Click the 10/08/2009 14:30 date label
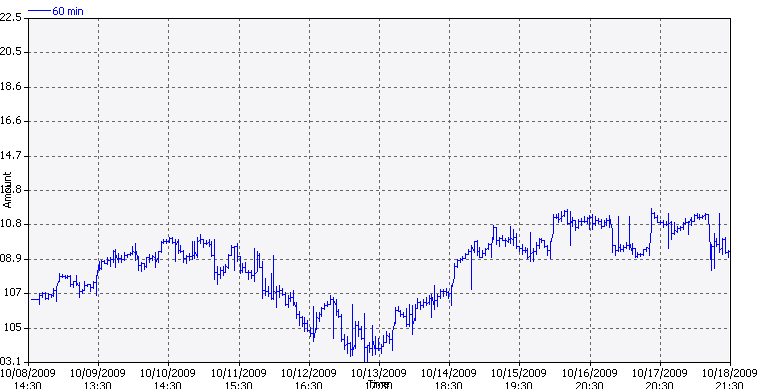761x389 pixels. pyautogui.click(x=28, y=379)
